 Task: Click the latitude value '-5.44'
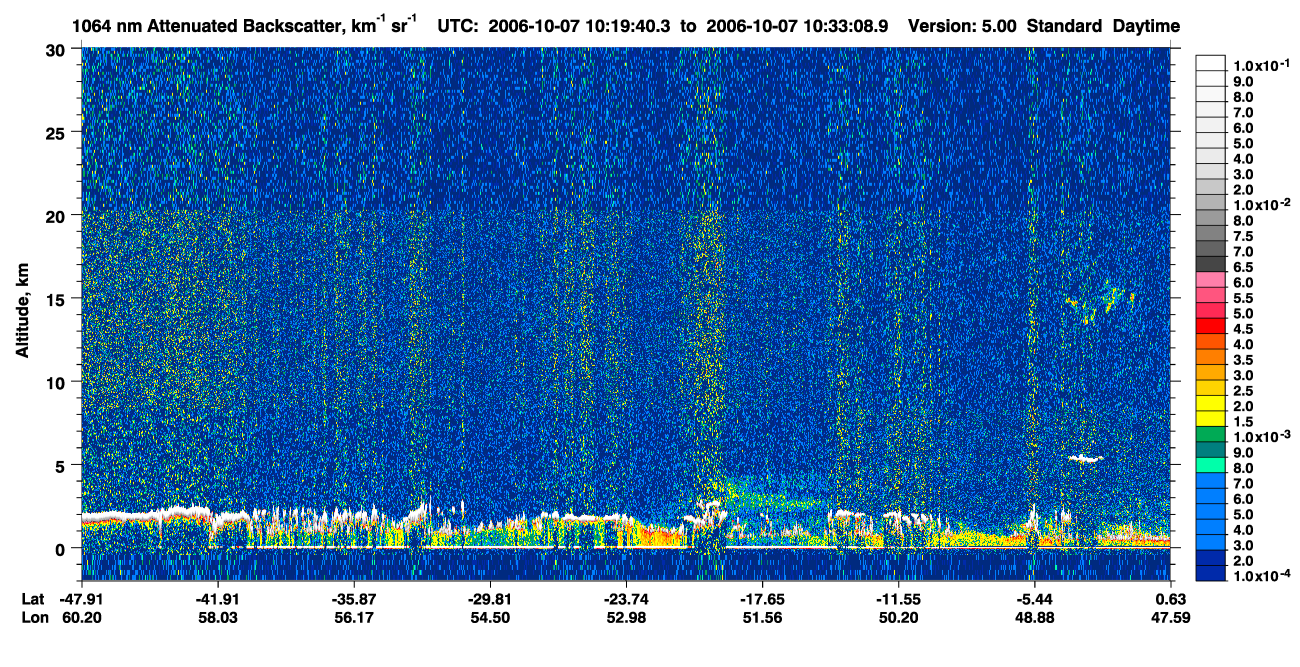[x=1035, y=599]
